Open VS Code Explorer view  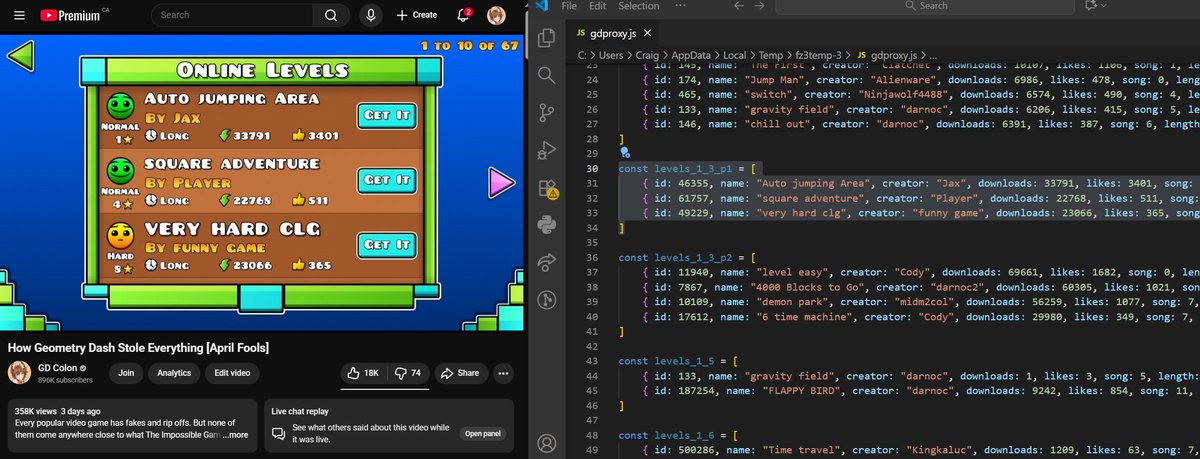pos(547,39)
